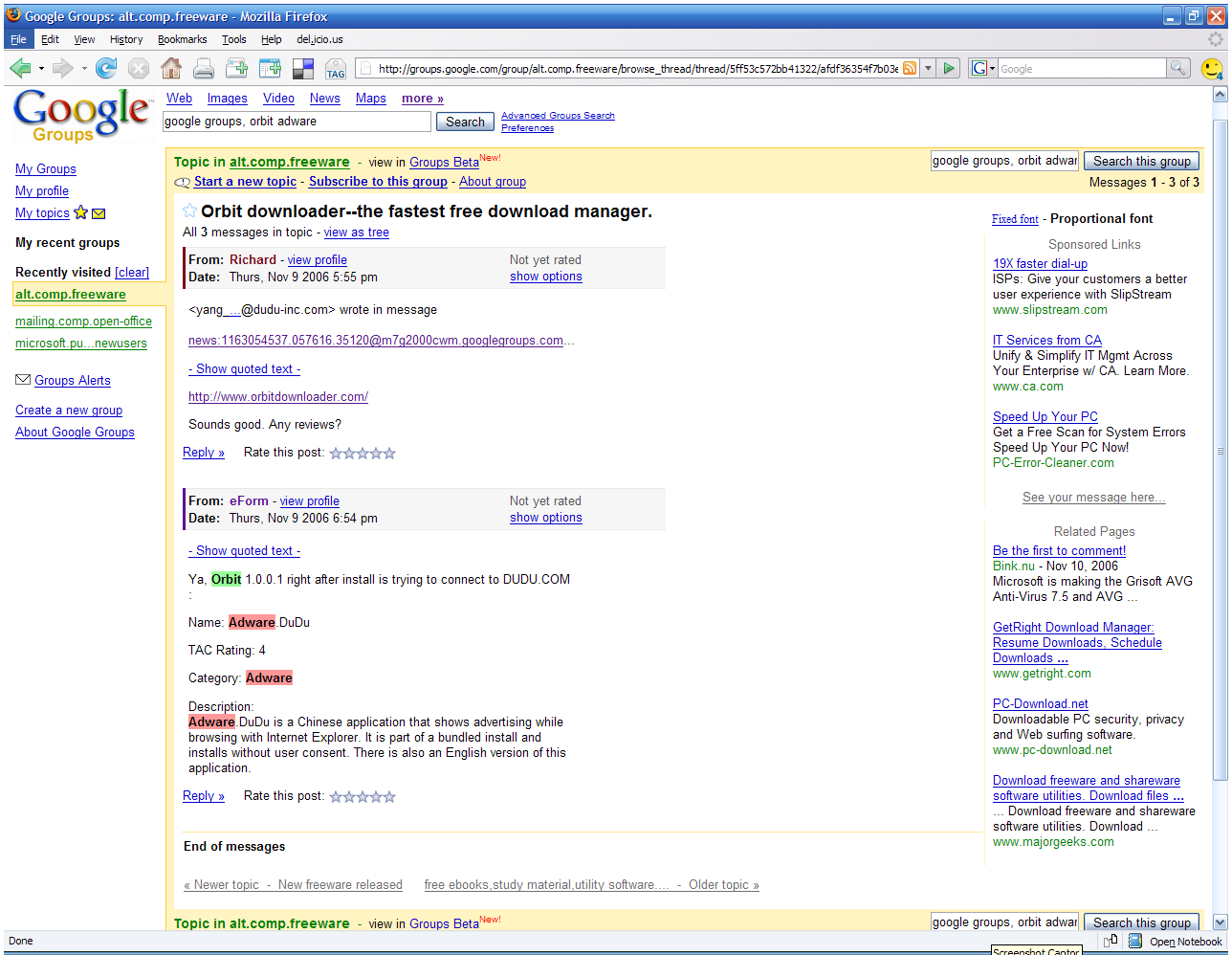Click the vertical scrollbar thumb

click(1220, 450)
